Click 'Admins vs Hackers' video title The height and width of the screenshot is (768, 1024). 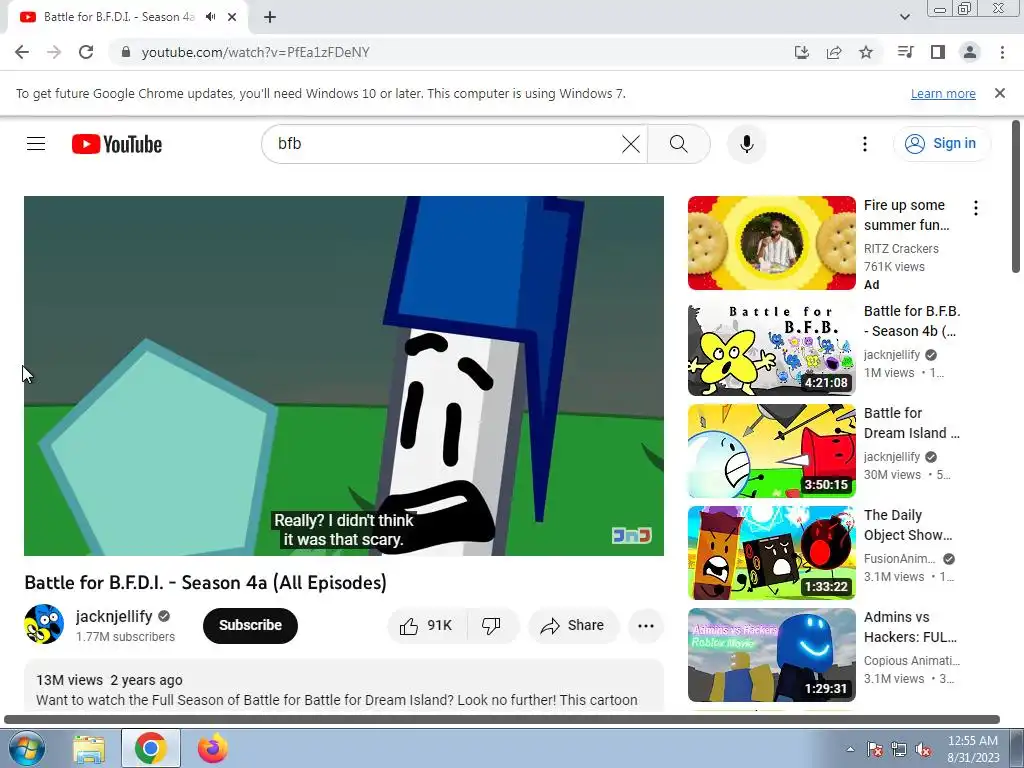[910, 627]
